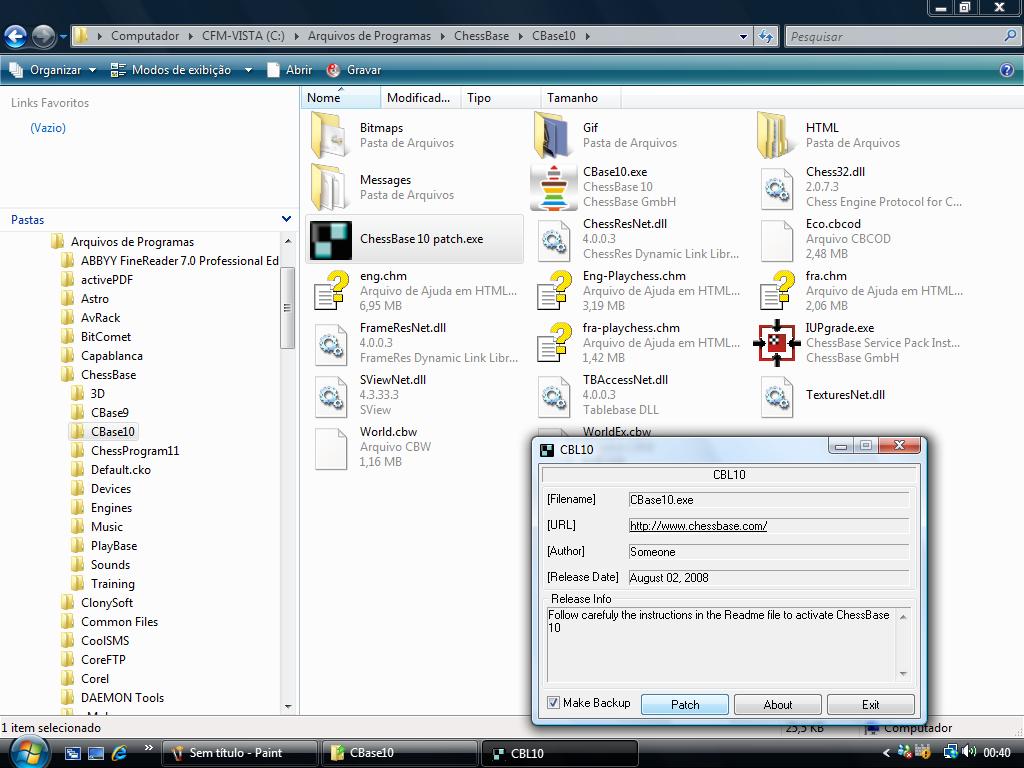Click the Filename field showing CBase10.exe
Viewport: 1024px width, 768px height.
[x=769, y=500]
